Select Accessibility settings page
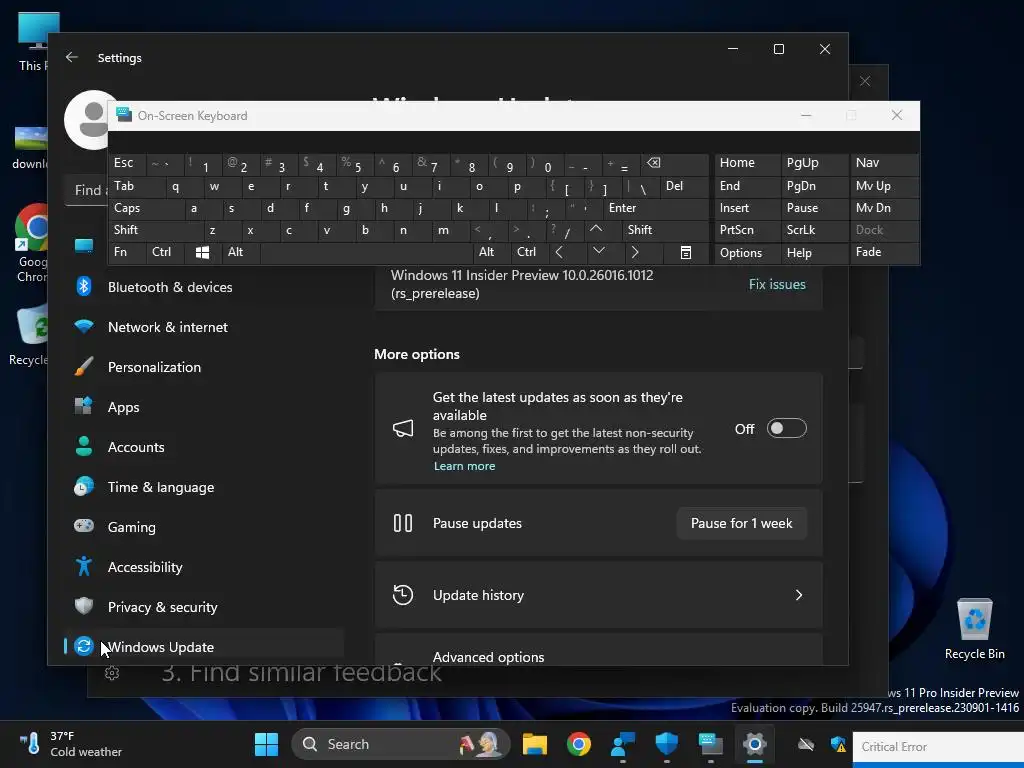The width and height of the screenshot is (1024, 768). (204, 567)
